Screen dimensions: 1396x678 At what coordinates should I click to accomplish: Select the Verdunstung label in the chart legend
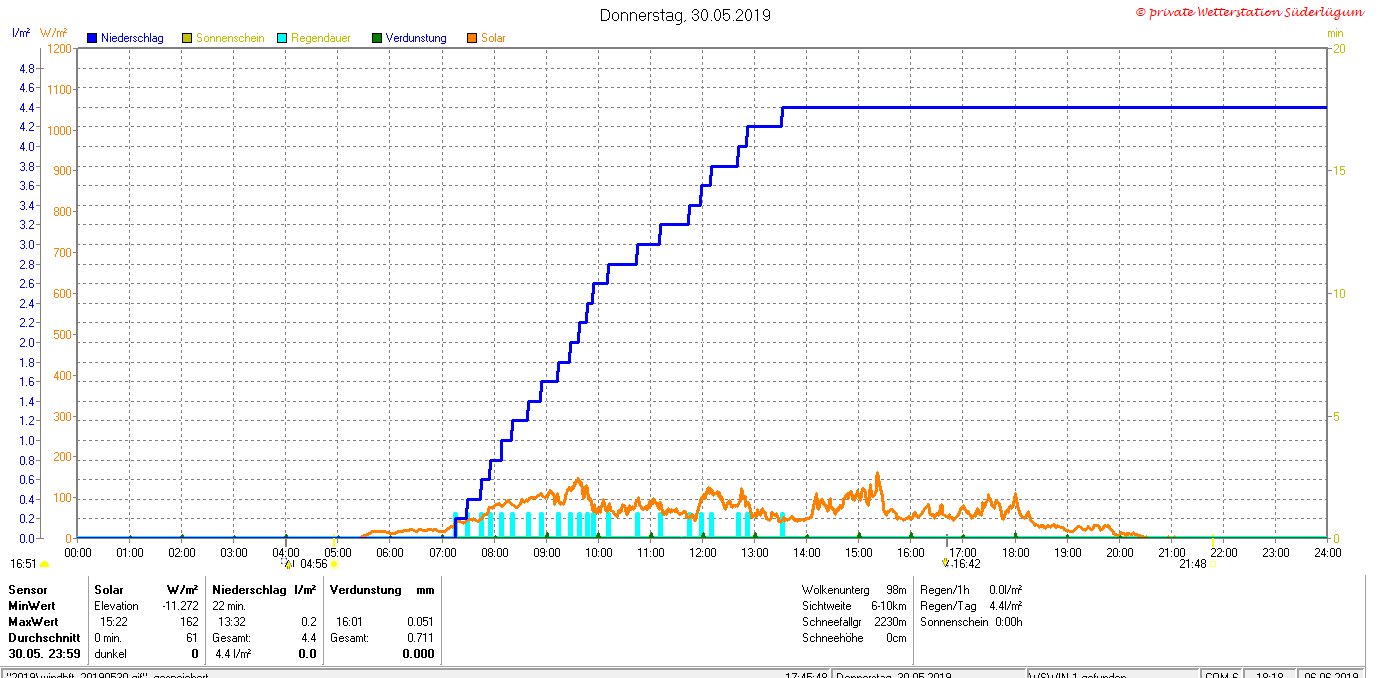[x=416, y=38]
